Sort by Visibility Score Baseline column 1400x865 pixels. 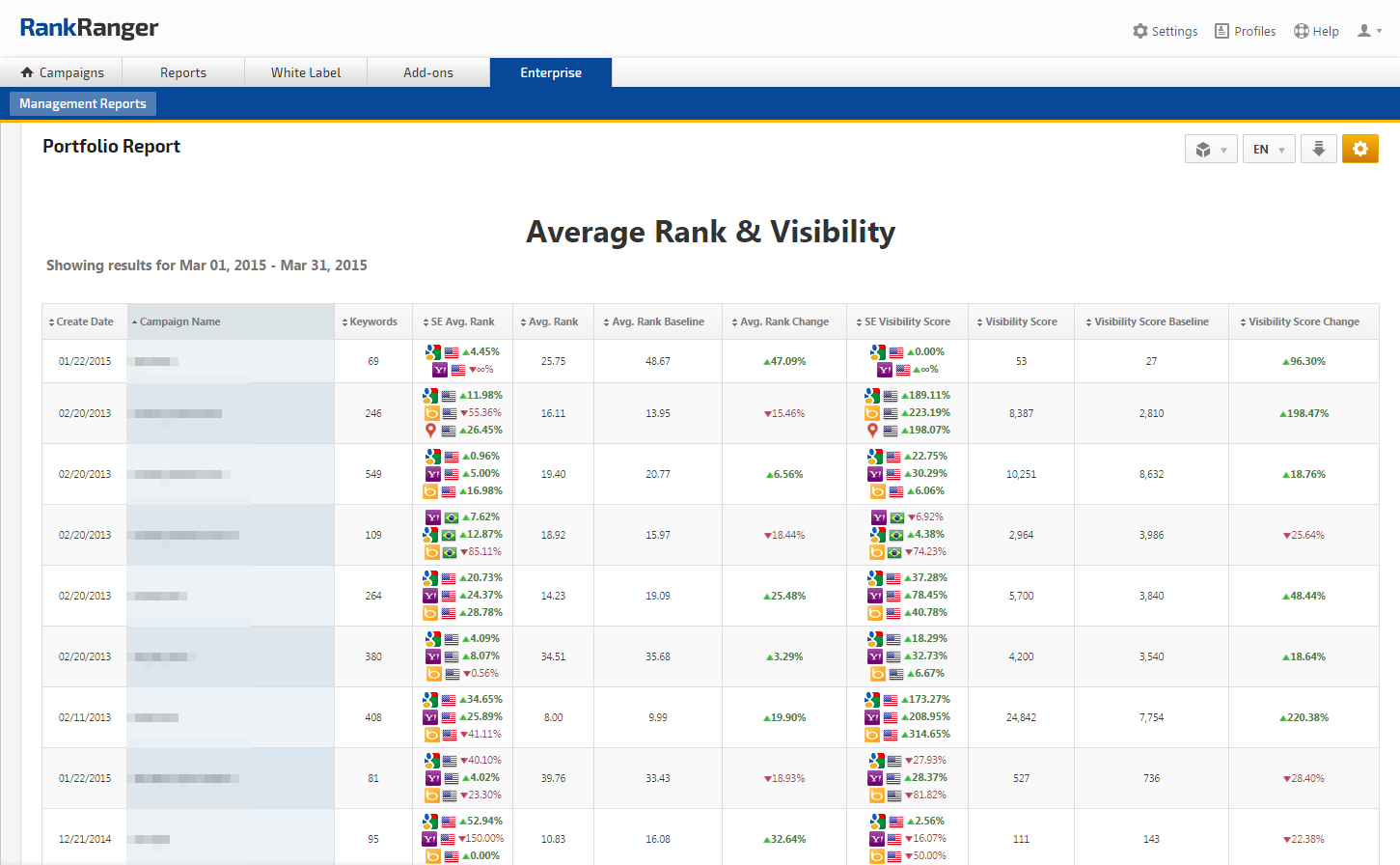click(x=1150, y=321)
